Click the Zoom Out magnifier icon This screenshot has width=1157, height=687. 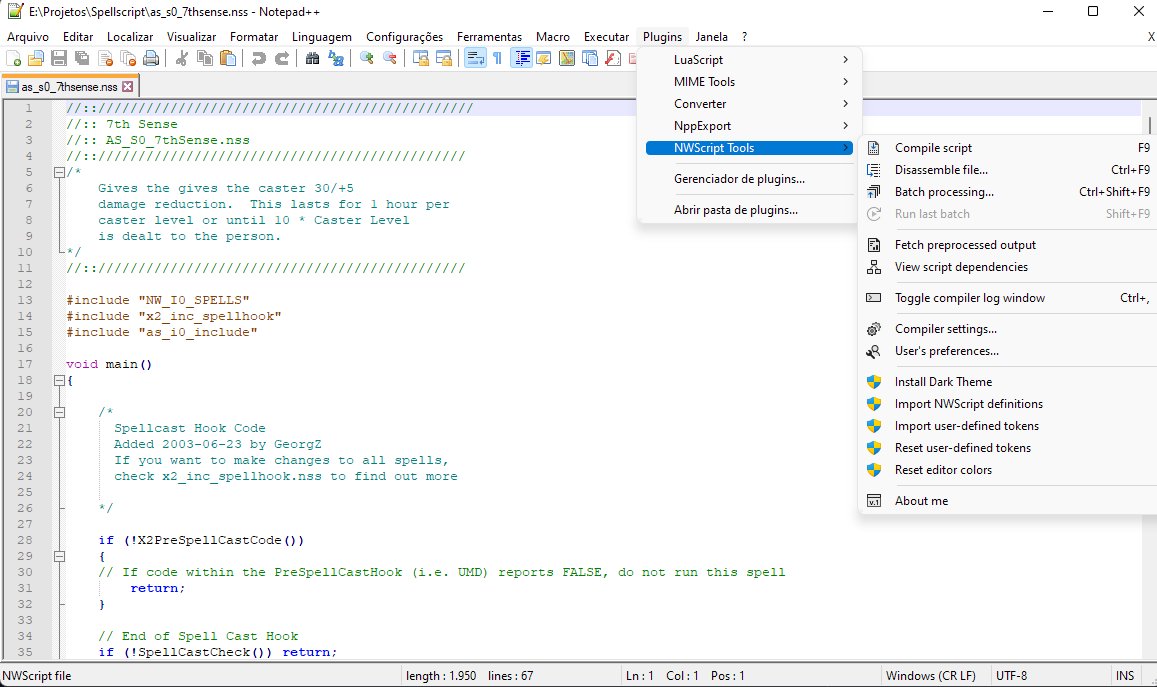[x=390, y=58]
